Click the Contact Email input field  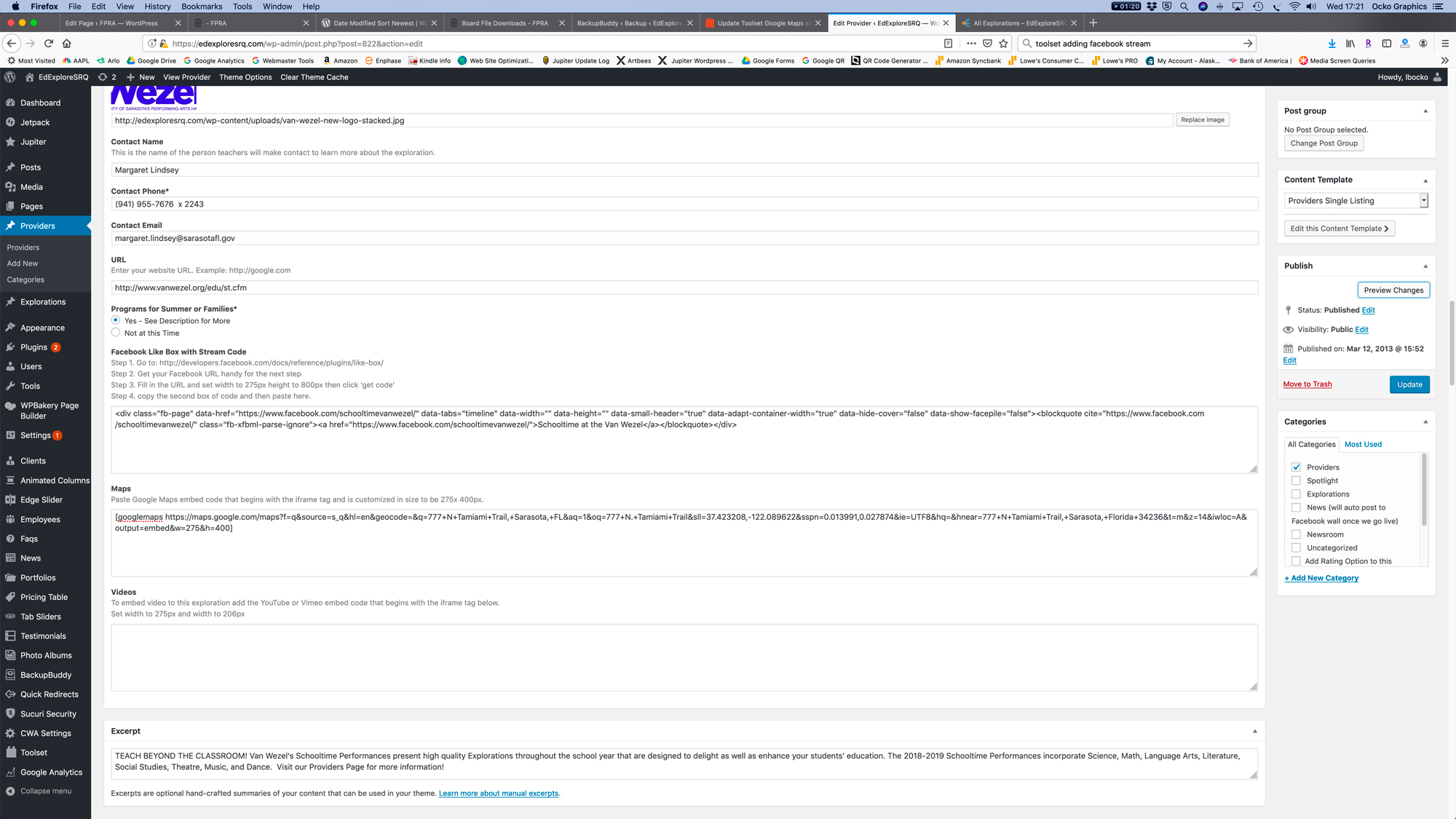coord(684,239)
